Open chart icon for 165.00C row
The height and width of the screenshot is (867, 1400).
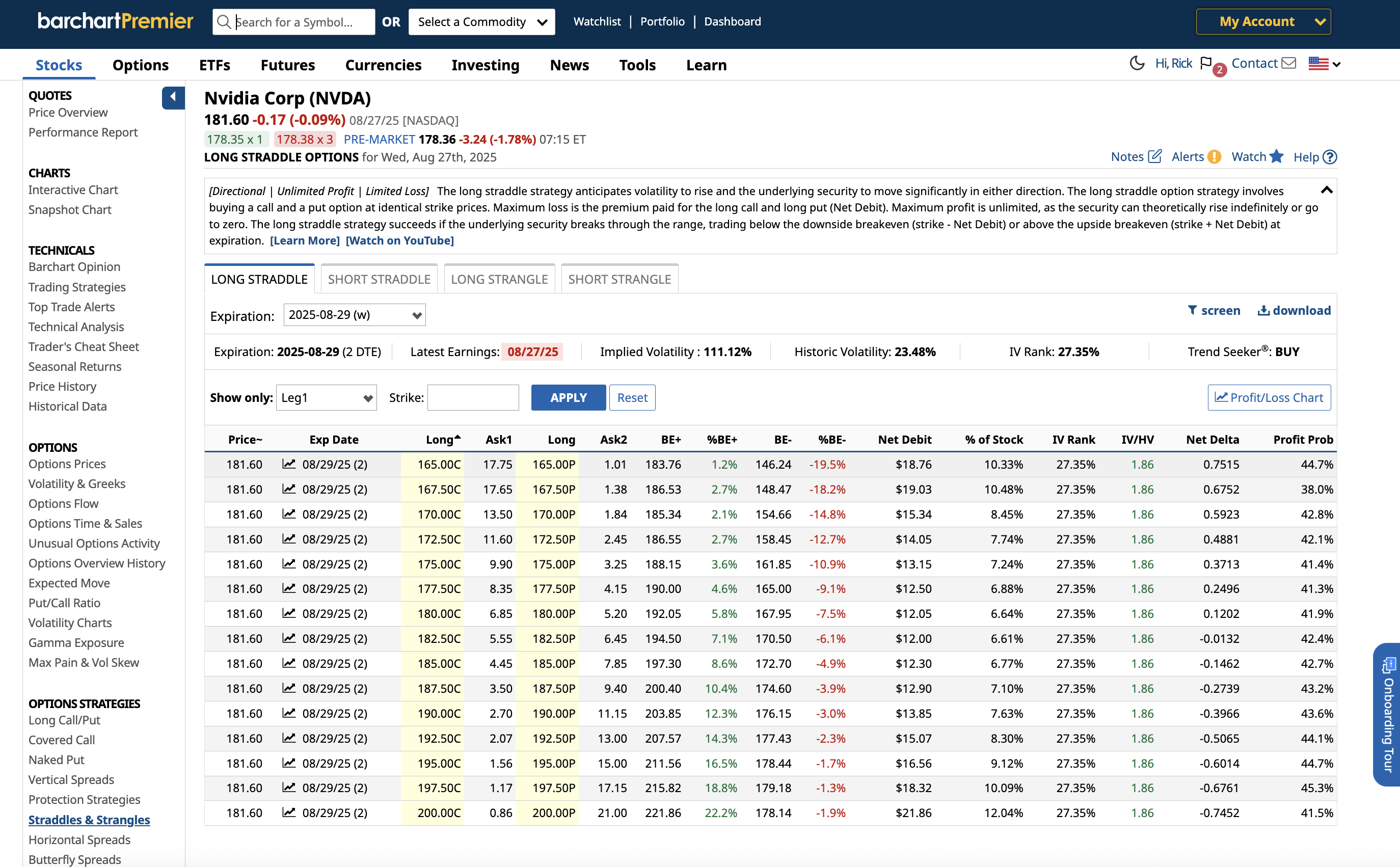click(289, 464)
